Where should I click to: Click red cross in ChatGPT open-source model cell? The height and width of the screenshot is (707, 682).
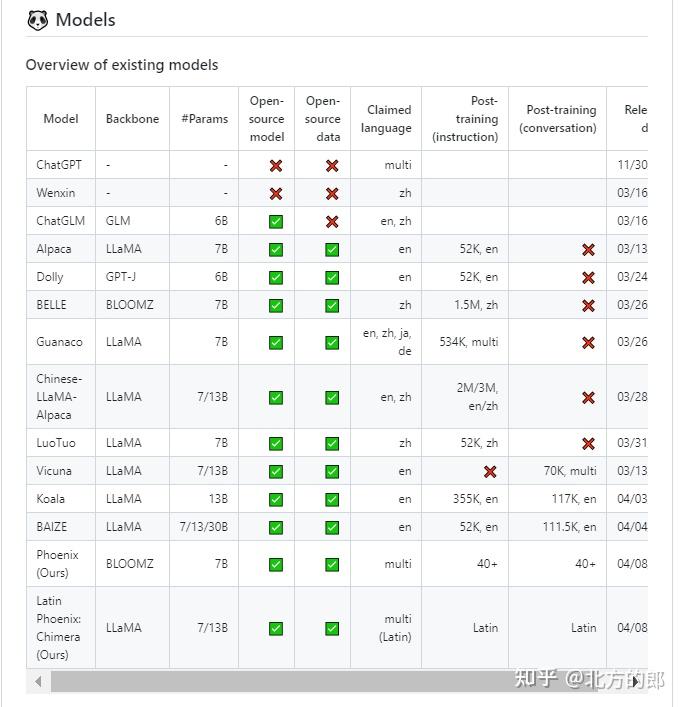(x=276, y=166)
